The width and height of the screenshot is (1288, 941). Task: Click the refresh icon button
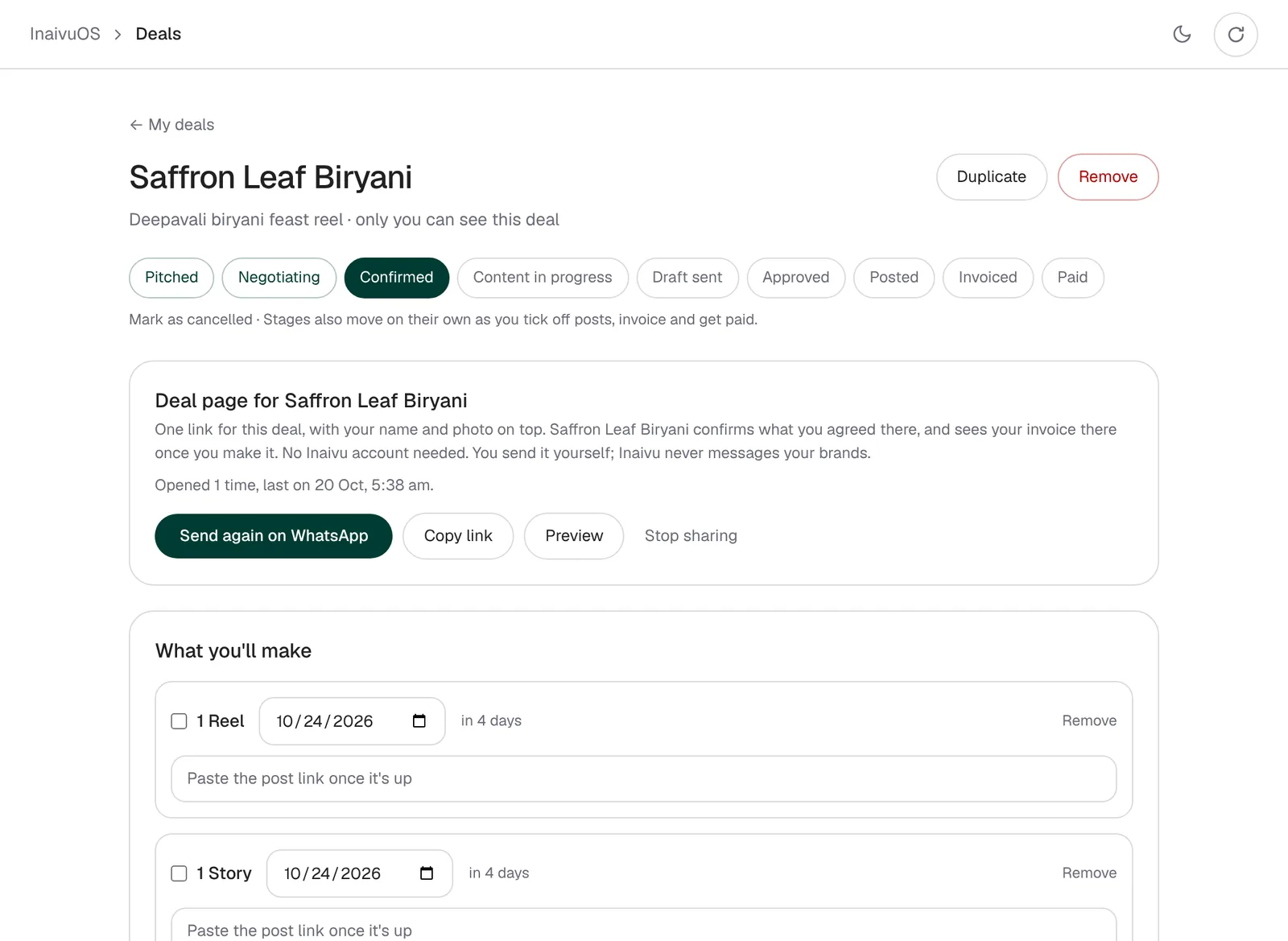click(x=1236, y=34)
